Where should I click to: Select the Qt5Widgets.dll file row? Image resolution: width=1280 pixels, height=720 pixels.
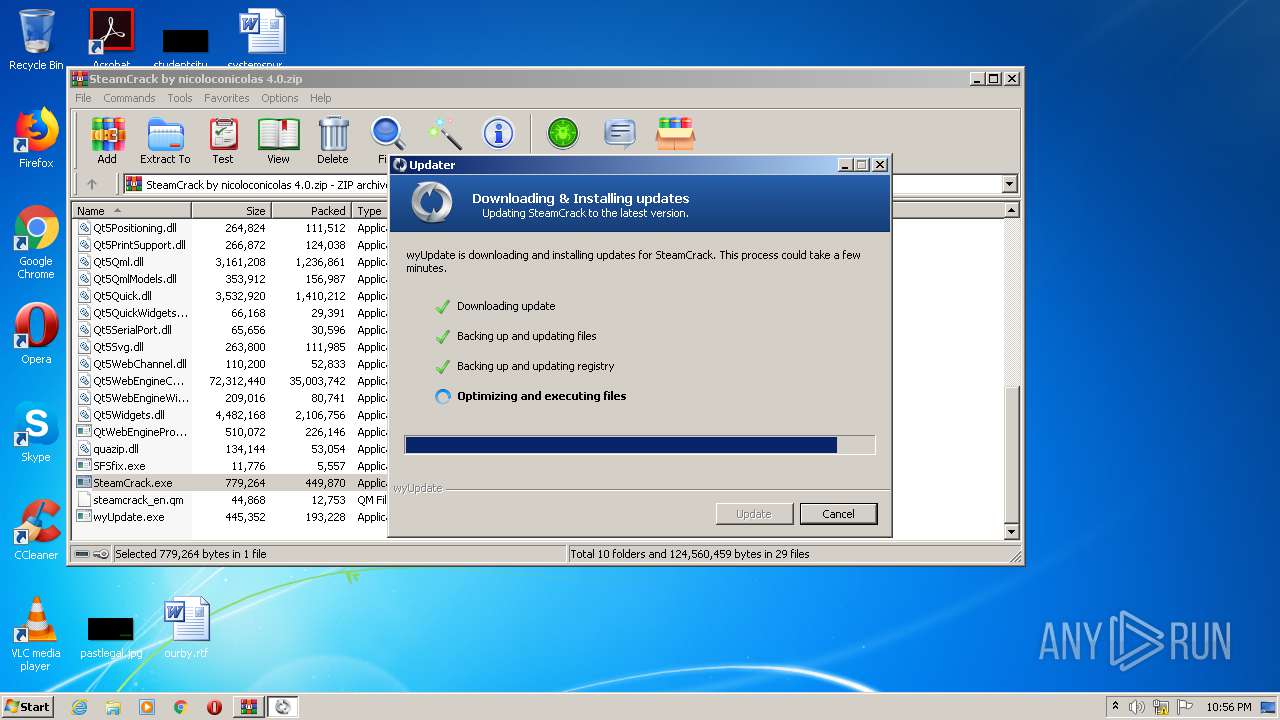point(231,415)
